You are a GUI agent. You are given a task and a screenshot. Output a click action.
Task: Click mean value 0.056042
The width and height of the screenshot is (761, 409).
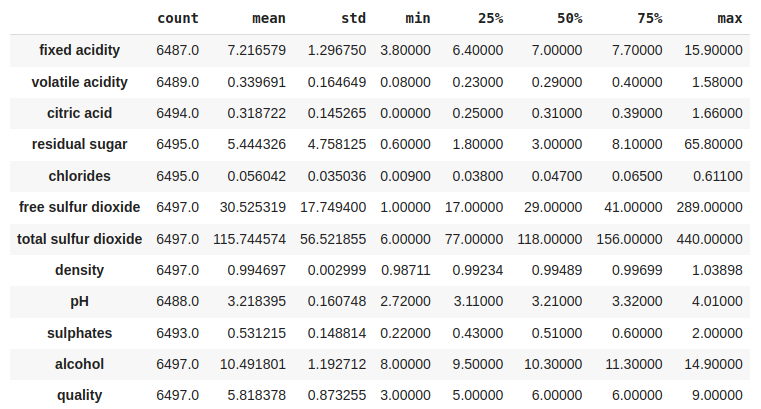click(x=257, y=176)
